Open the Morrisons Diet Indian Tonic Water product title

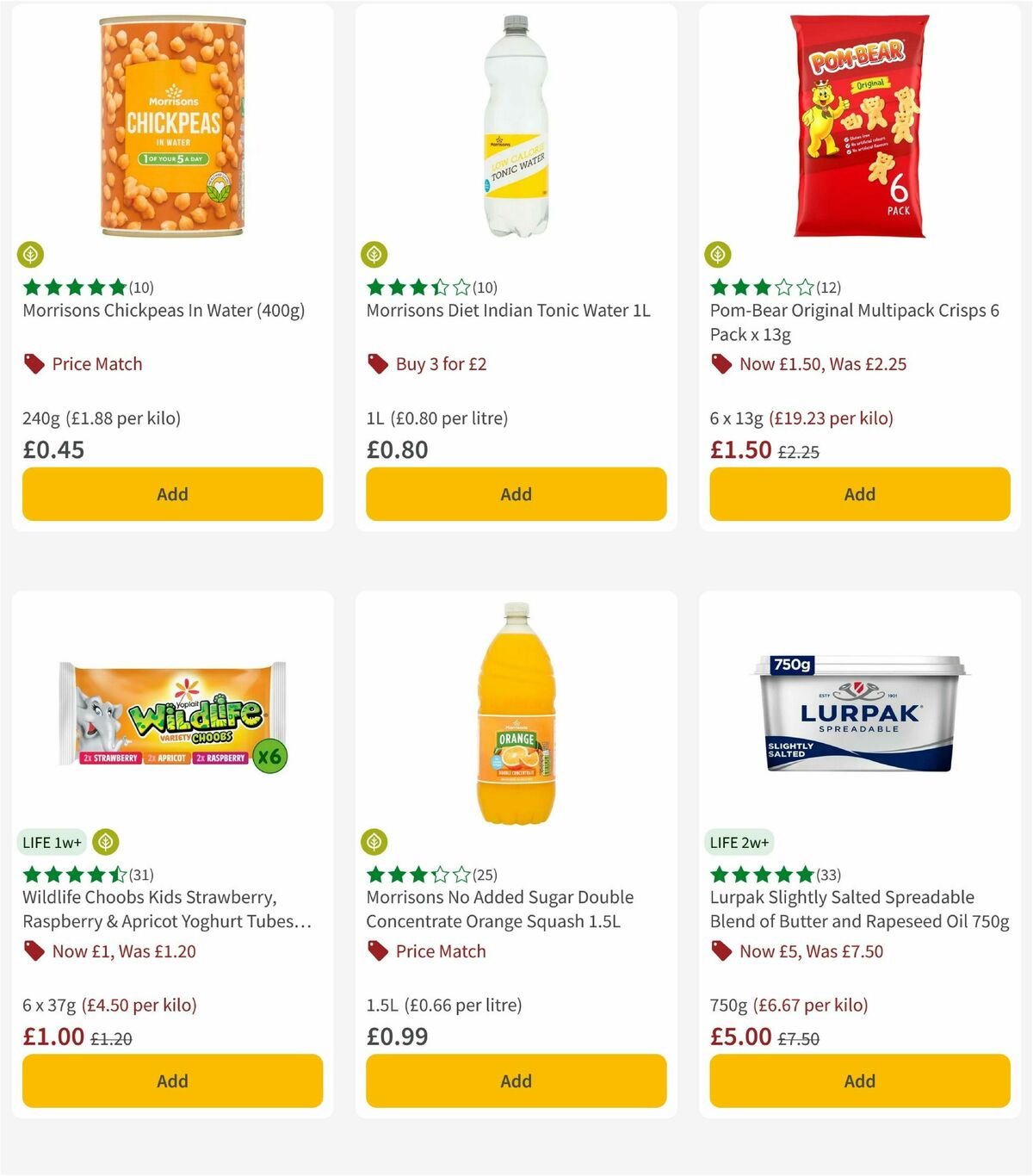tap(508, 311)
